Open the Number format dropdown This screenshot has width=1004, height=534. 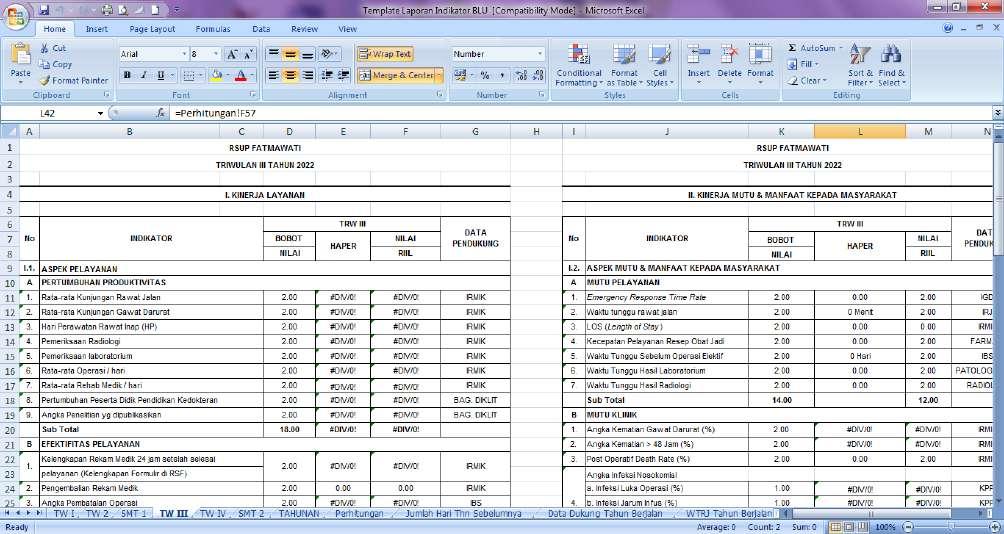(540, 54)
